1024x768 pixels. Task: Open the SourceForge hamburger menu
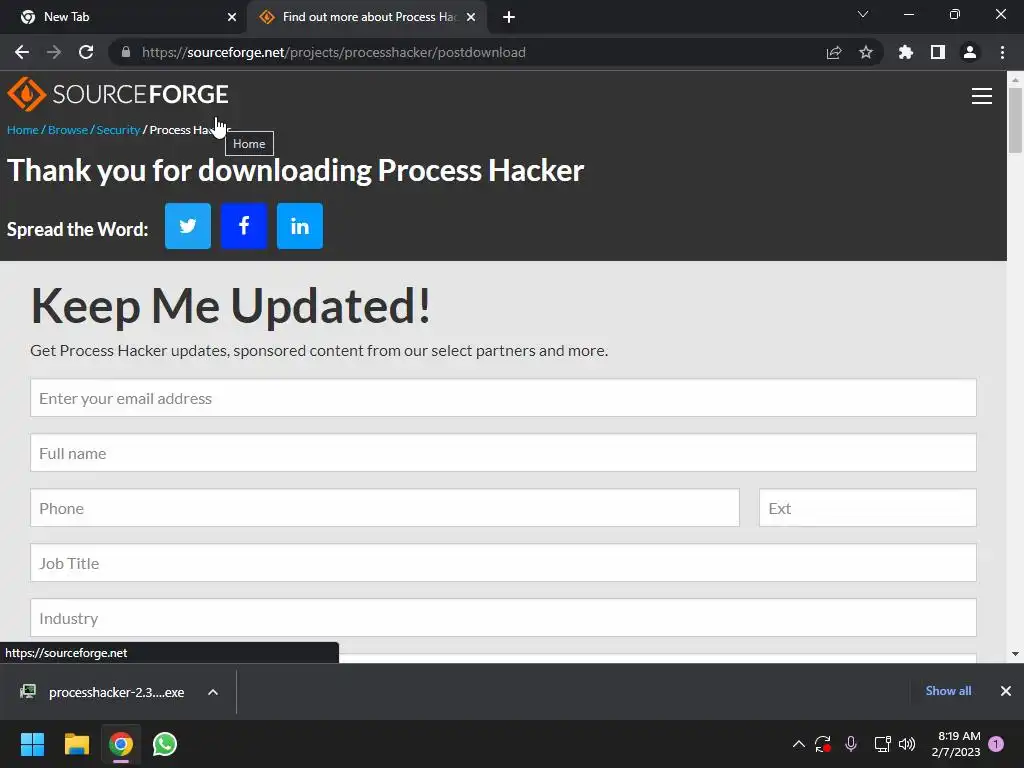tap(982, 96)
